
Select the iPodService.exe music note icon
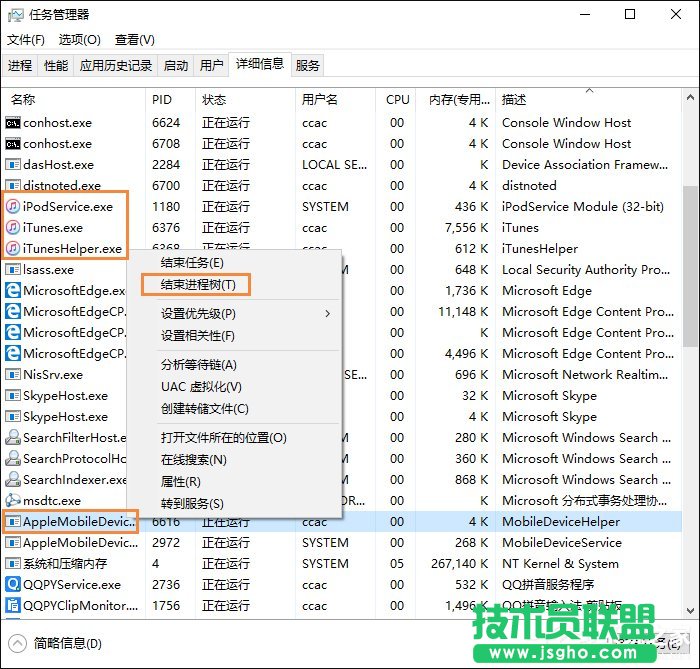coord(12,207)
